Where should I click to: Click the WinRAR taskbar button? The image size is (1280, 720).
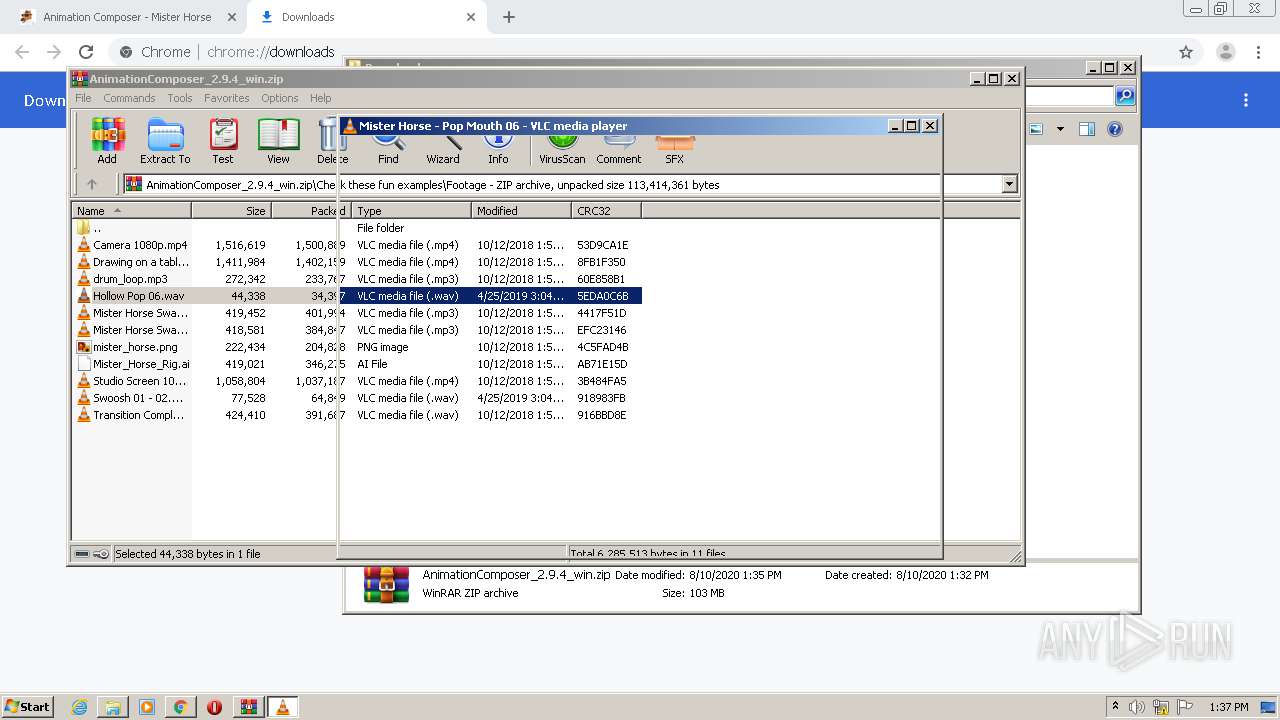[248, 707]
